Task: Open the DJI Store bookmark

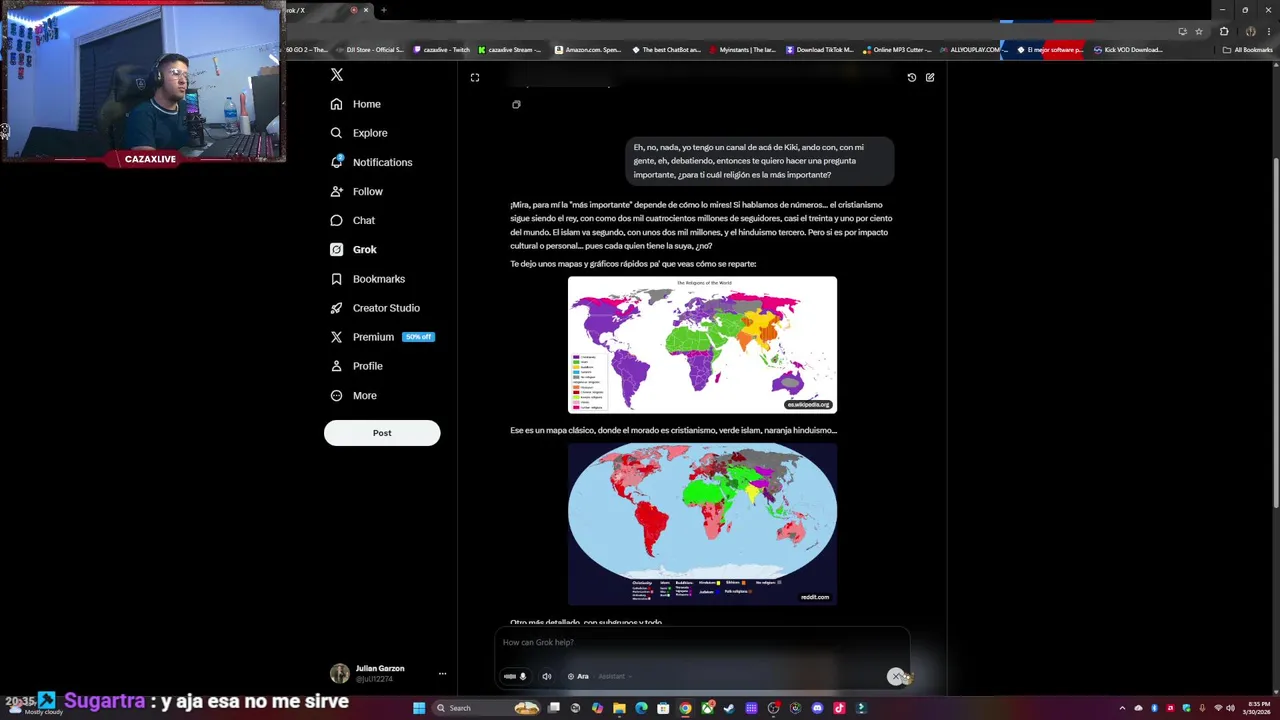Action: coord(370,50)
